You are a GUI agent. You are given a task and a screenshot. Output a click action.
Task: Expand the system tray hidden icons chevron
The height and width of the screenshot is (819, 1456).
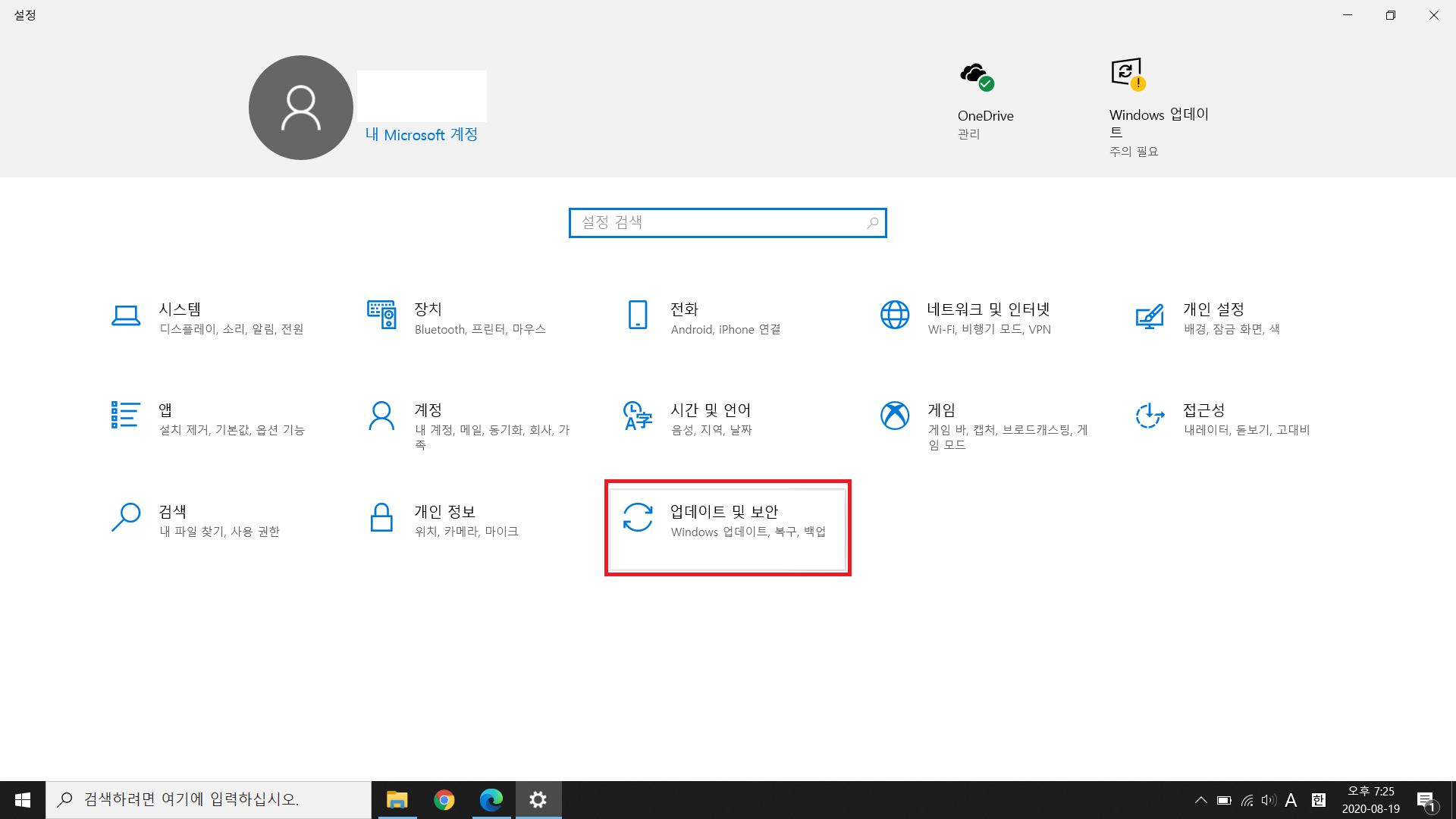click(1200, 800)
